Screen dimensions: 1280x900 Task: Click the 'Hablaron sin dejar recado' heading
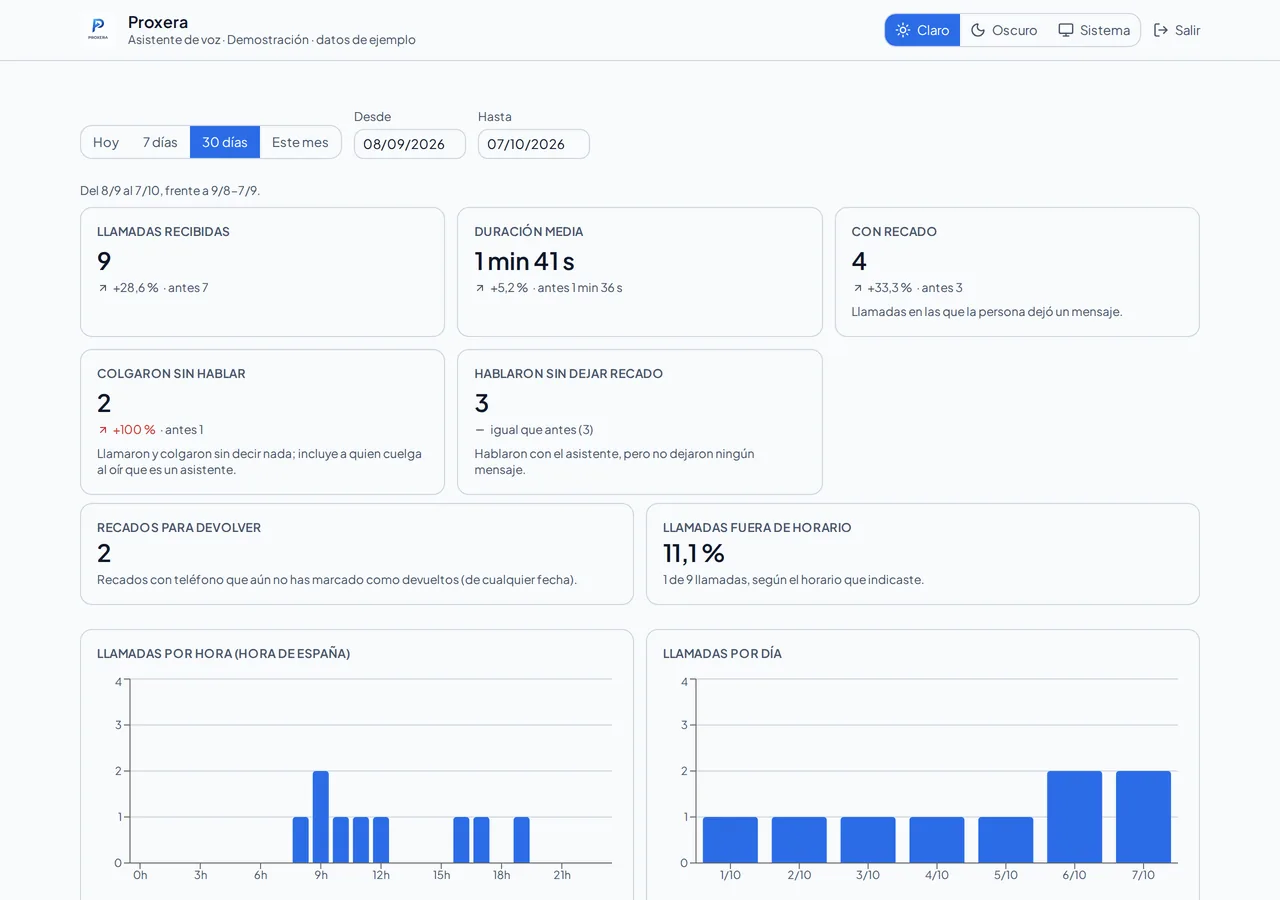568,374
